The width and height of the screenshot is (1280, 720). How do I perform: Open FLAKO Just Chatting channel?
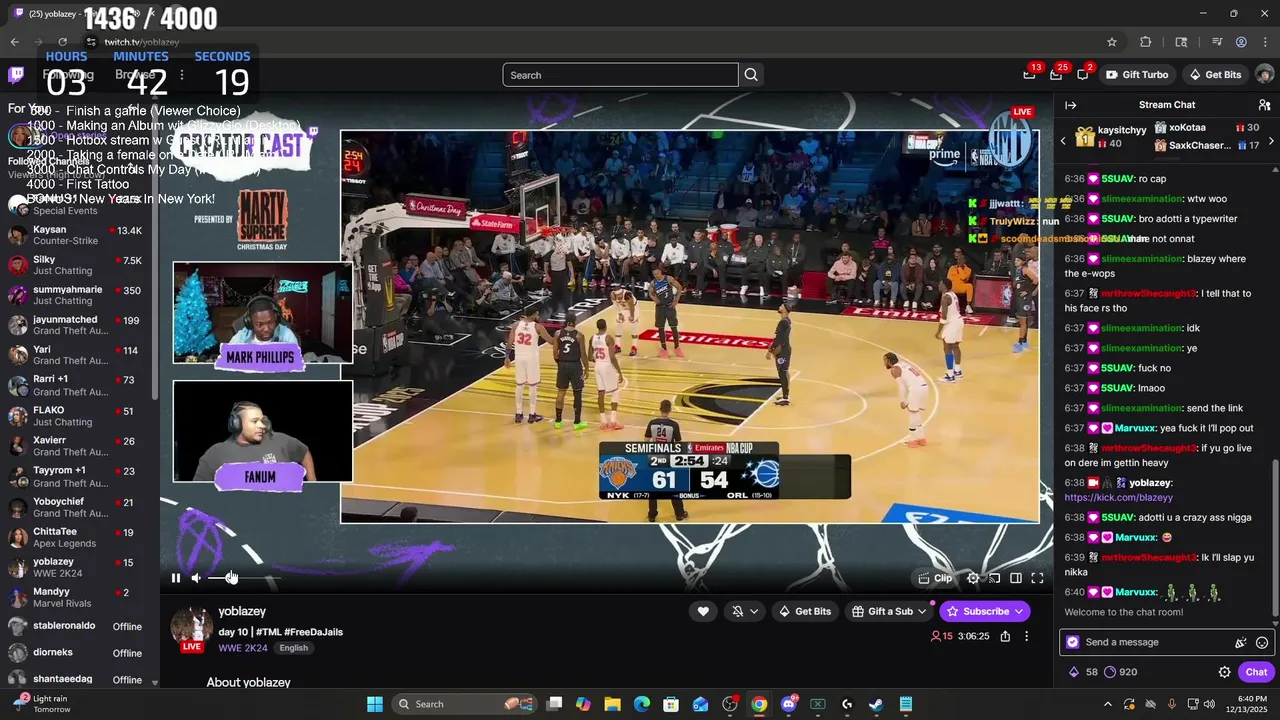tap(77, 416)
